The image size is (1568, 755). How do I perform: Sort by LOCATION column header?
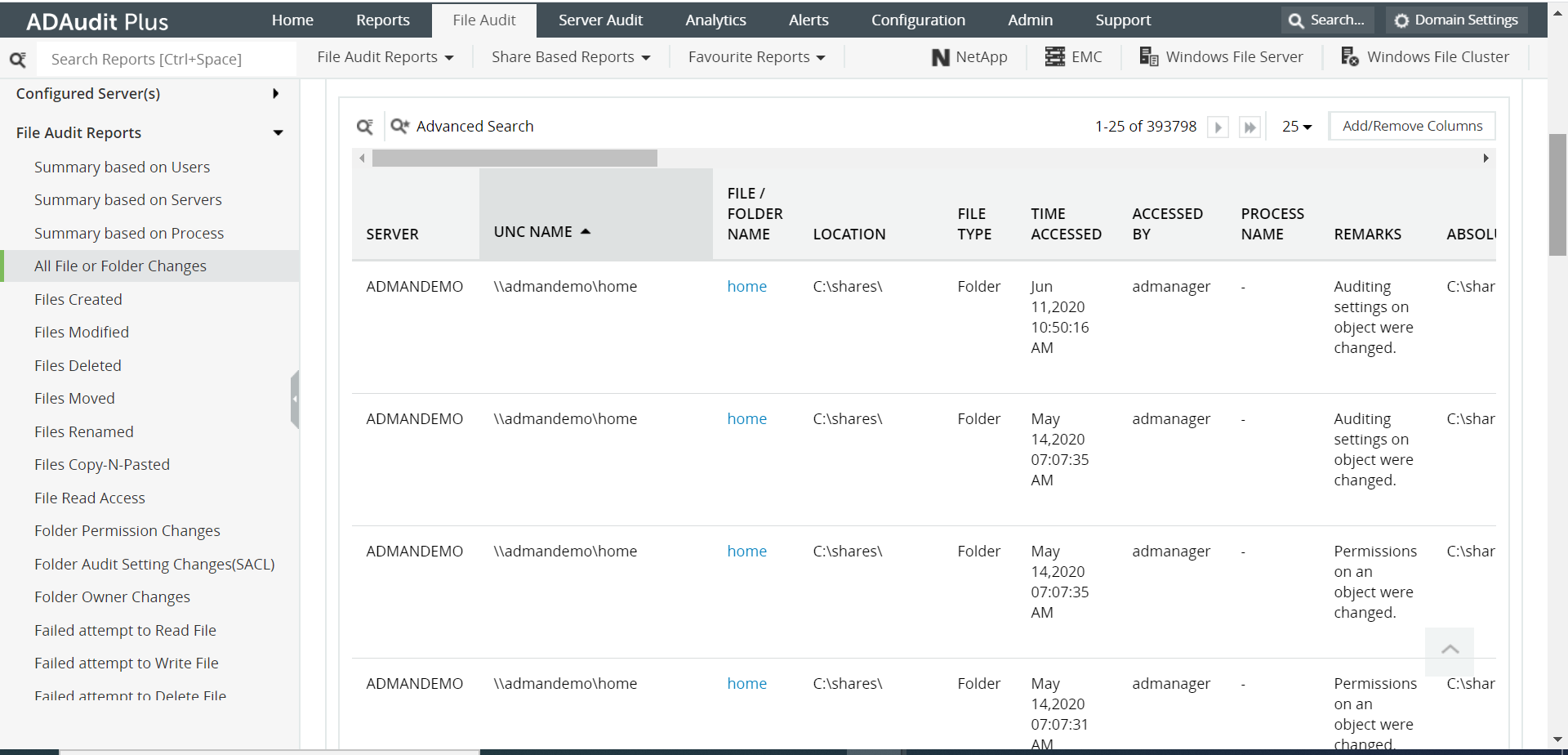click(x=849, y=235)
